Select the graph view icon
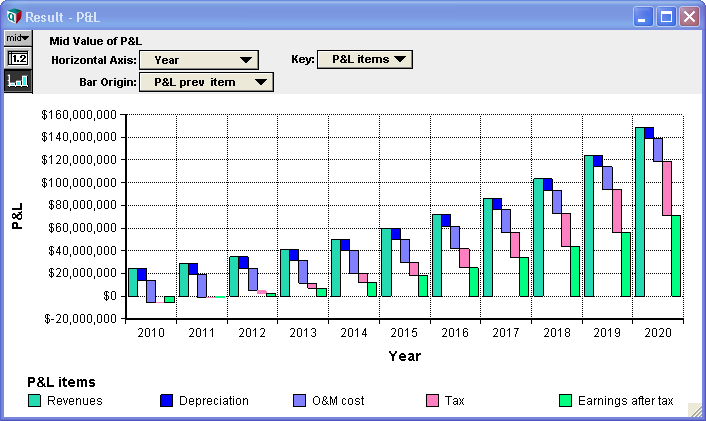Image resolution: width=706 pixels, height=421 pixels. [x=18, y=81]
